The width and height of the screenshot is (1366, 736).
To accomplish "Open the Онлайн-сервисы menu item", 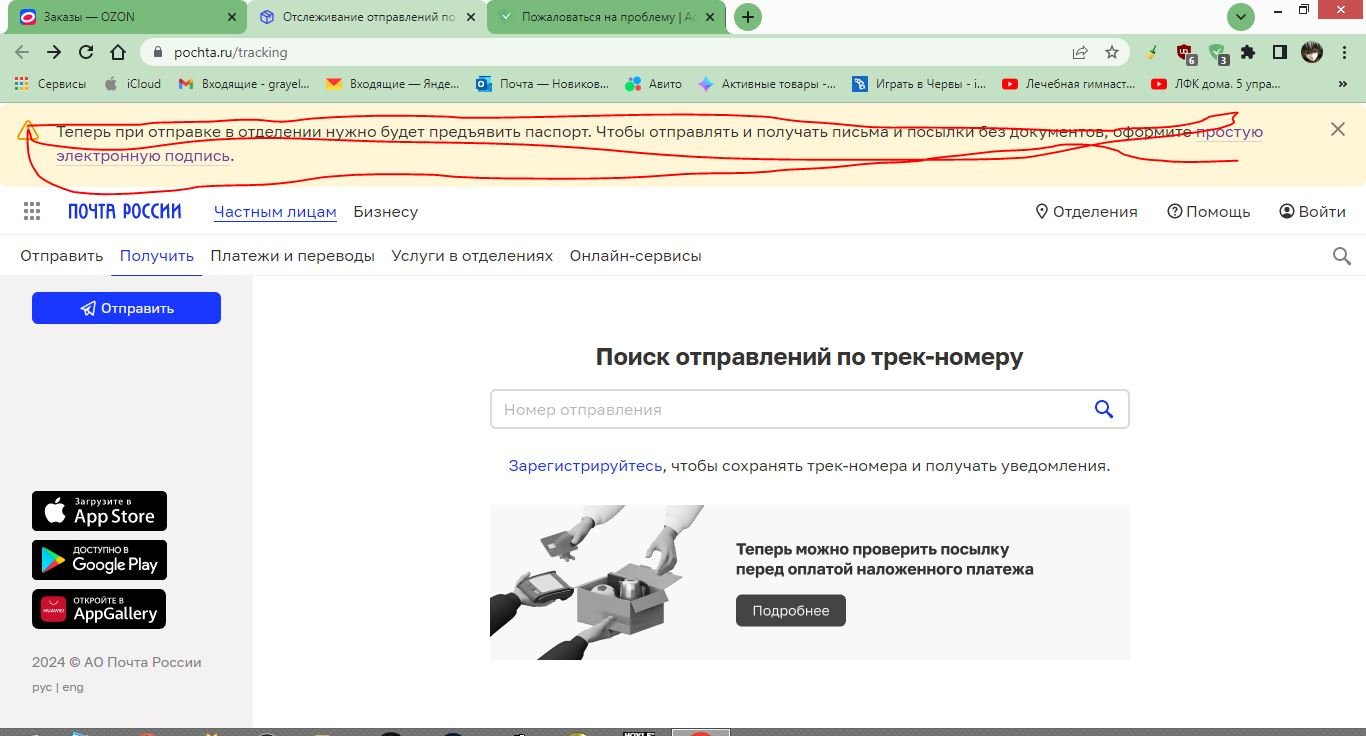I will [635, 256].
